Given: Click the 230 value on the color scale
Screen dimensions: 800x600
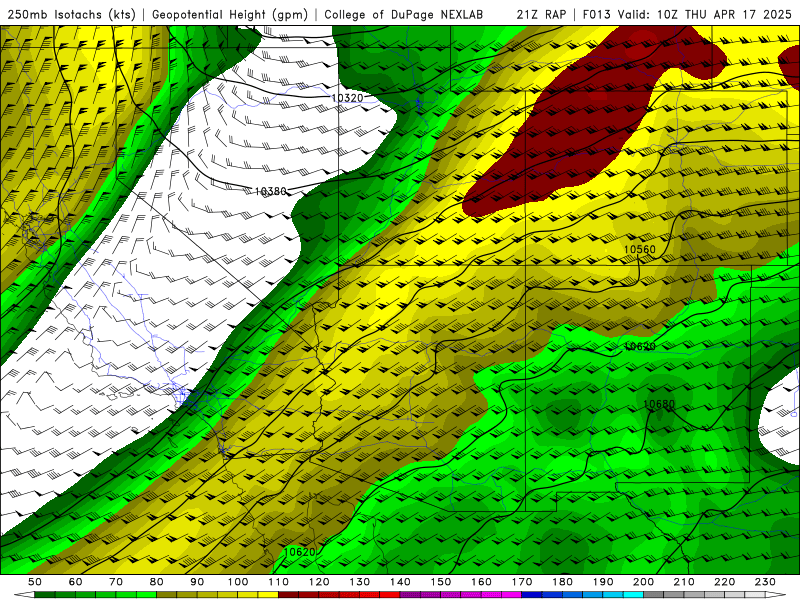Looking at the screenshot, I should [765, 582].
